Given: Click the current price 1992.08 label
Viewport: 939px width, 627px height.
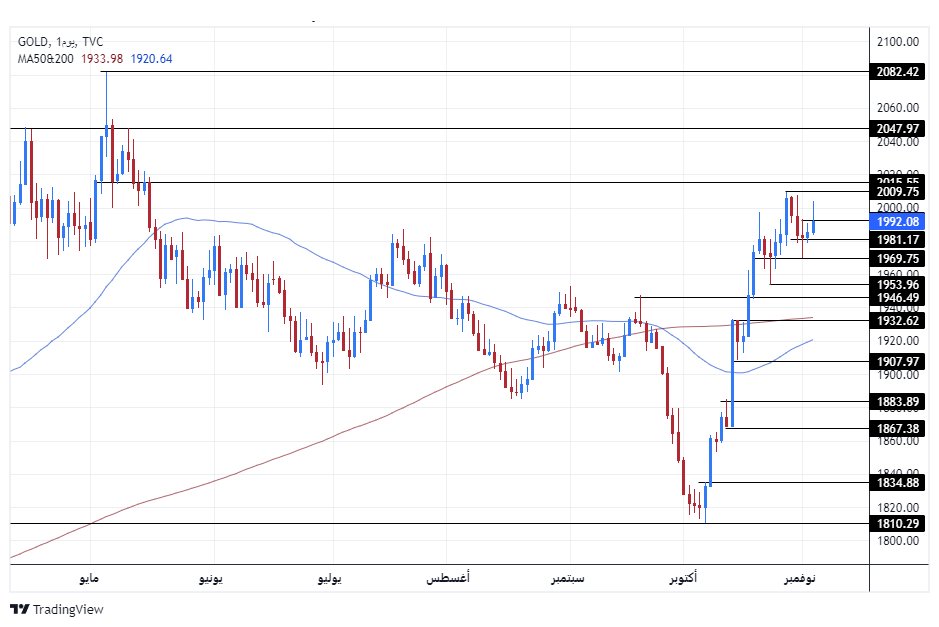Looking at the screenshot, I should [897, 222].
